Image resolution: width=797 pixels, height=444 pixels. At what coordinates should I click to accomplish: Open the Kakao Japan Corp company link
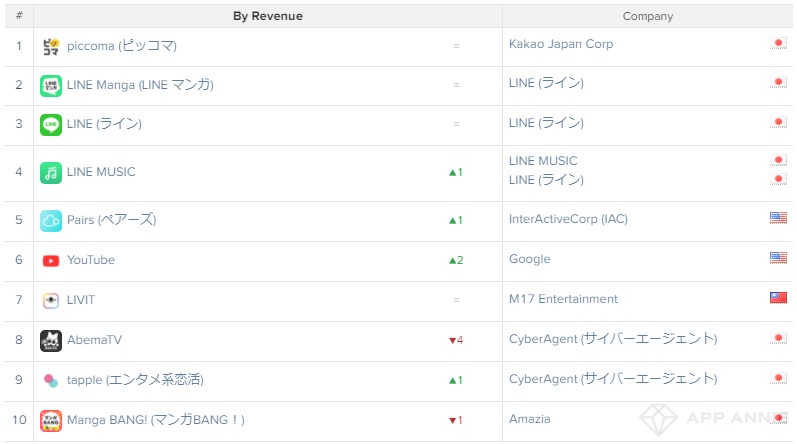(x=561, y=44)
